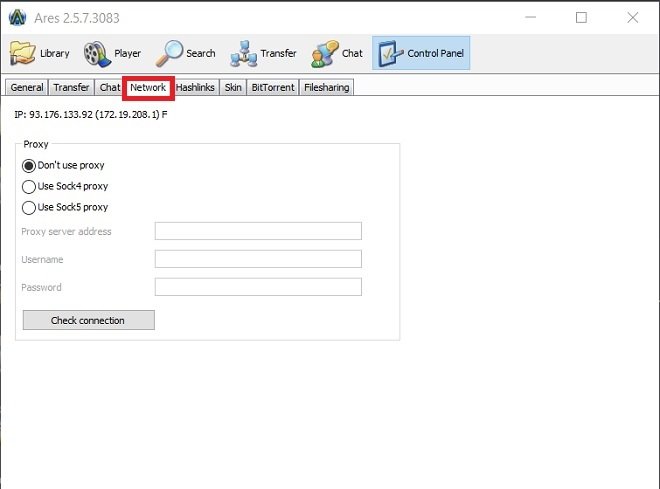
Task: Click the Ares logo in the title bar
Action: coord(17,18)
